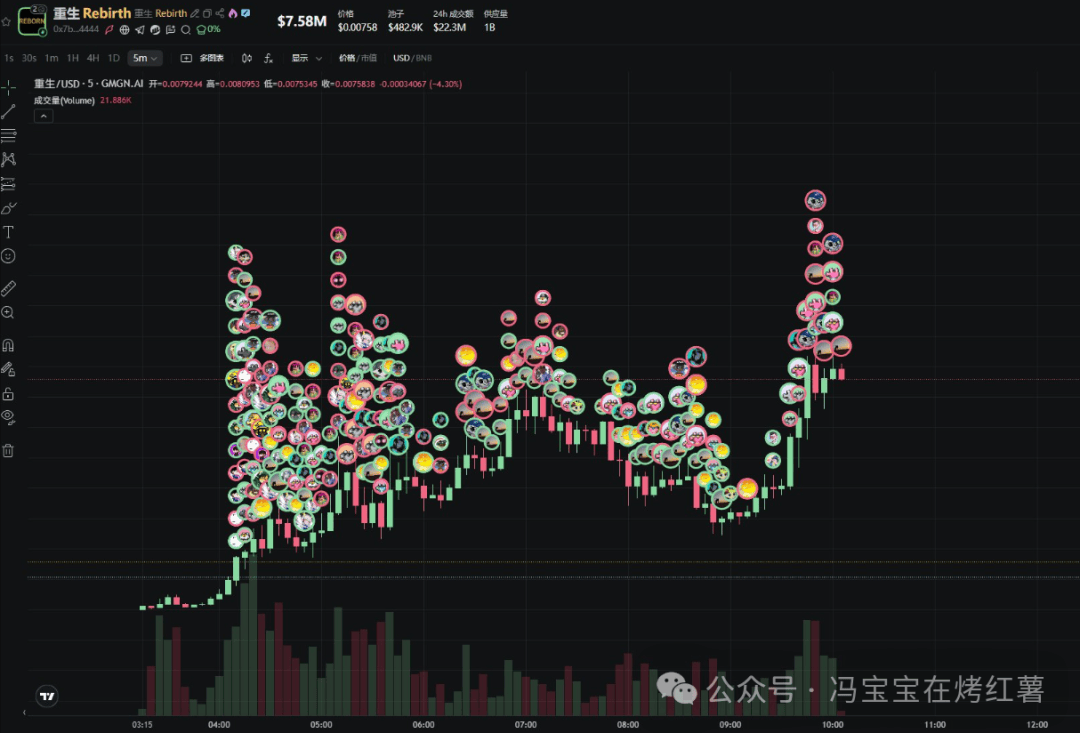1080x733 pixels.
Task: Activate the zoom in tool
Action: pyautogui.click(x=8, y=313)
